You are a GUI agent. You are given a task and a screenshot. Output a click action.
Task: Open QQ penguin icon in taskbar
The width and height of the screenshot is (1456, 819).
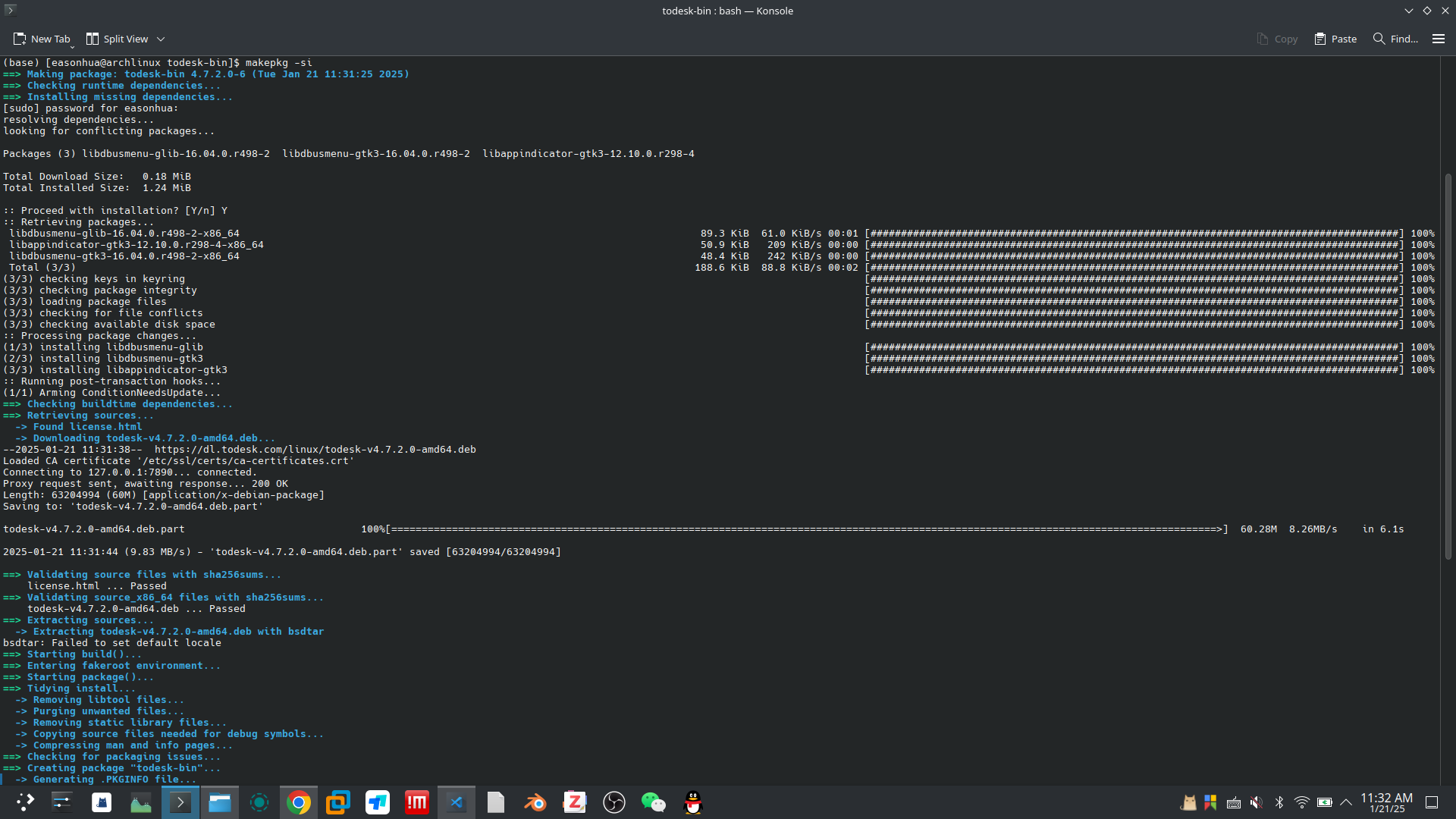[693, 802]
